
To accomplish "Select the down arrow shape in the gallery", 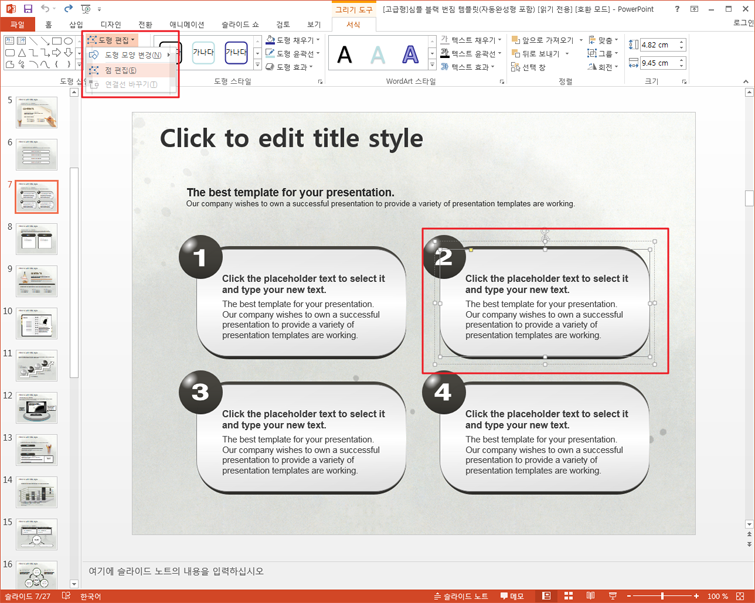I will 68,52.
